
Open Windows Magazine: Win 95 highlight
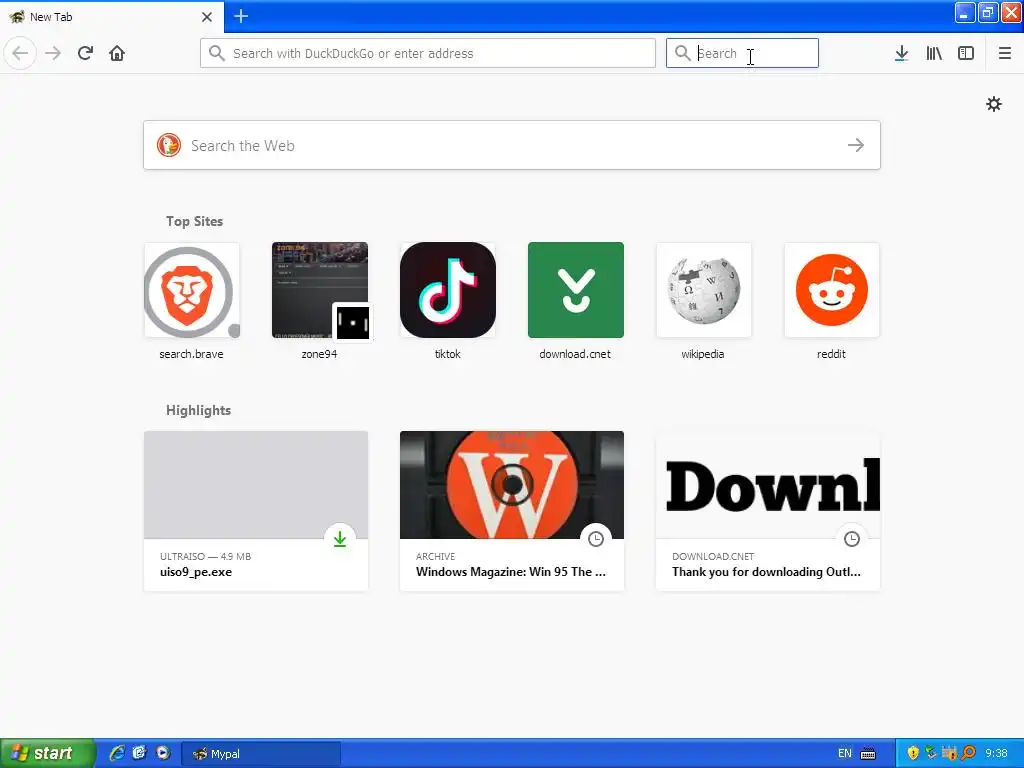[x=511, y=511]
